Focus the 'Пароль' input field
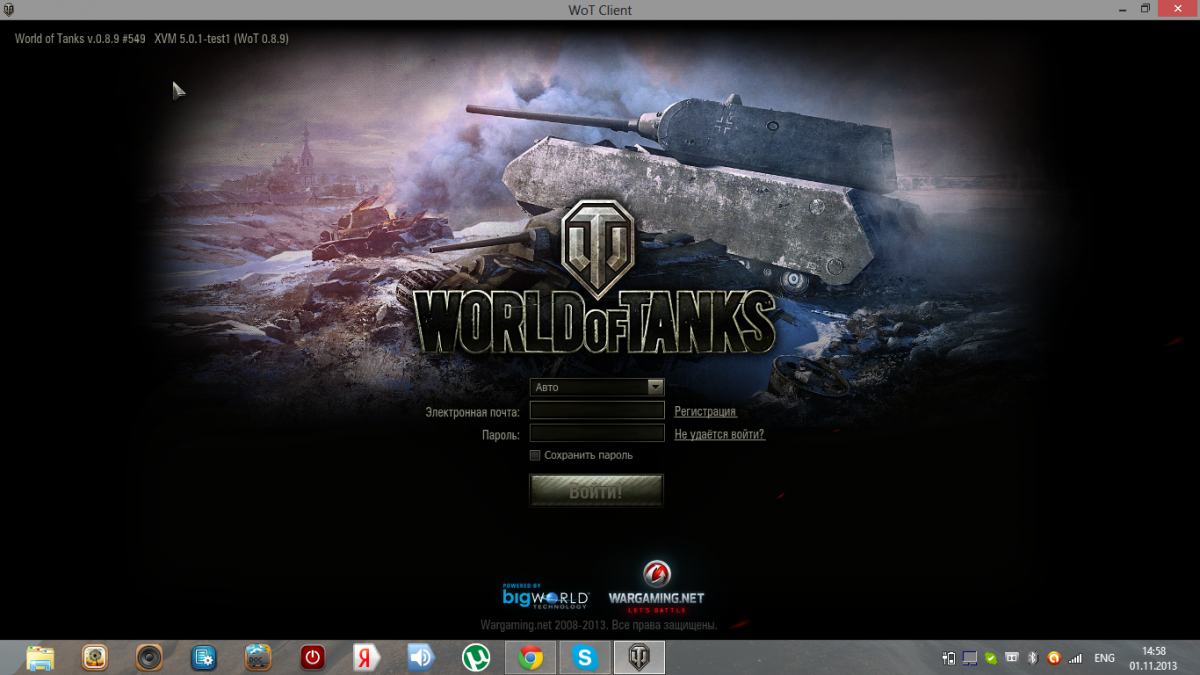The height and width of the screenshot is (675, 1200). click(x=597, y=433)
